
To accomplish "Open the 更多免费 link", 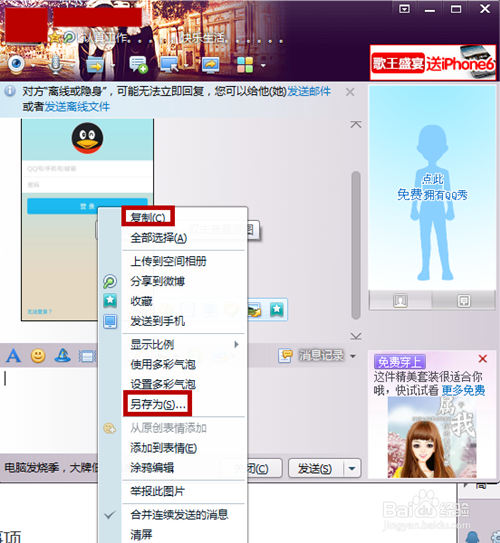I will tap(463, 390).
